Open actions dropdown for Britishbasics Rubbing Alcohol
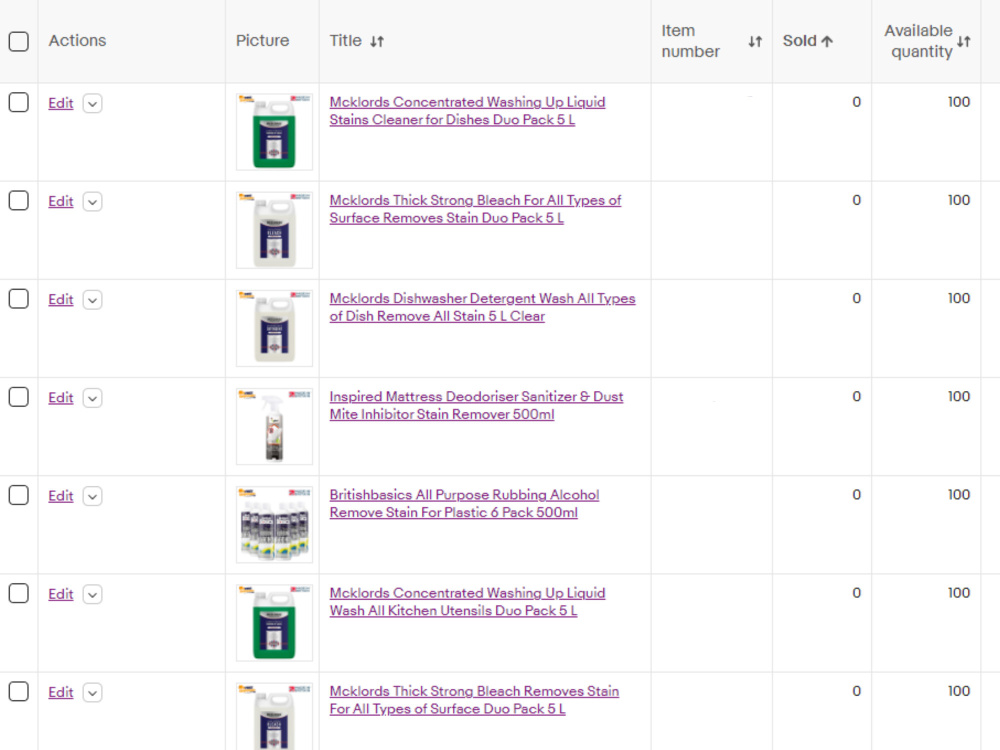This screenshot has height=750, width=1000. click(92, 496)
